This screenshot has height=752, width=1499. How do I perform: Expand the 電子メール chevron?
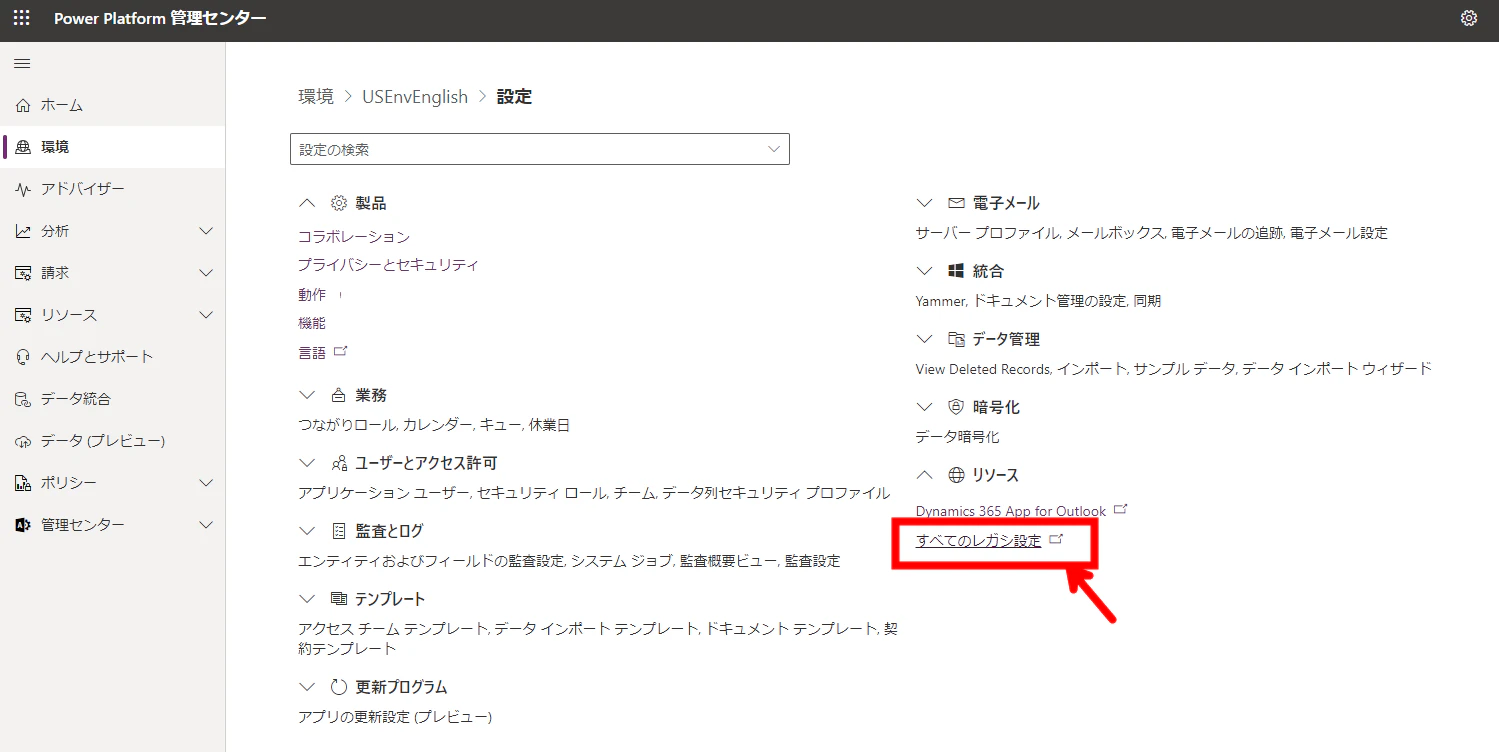pyautogui.click(x=925, y=203)
